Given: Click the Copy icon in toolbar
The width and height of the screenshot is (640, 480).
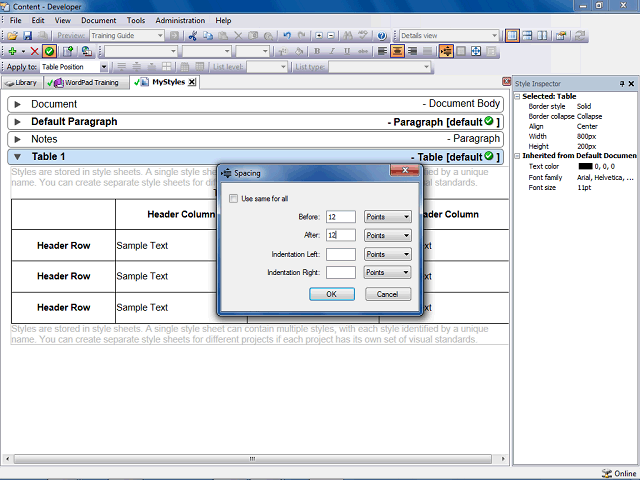Looking at the screenshot, I should pyautogui.click(x=208, y=36).
